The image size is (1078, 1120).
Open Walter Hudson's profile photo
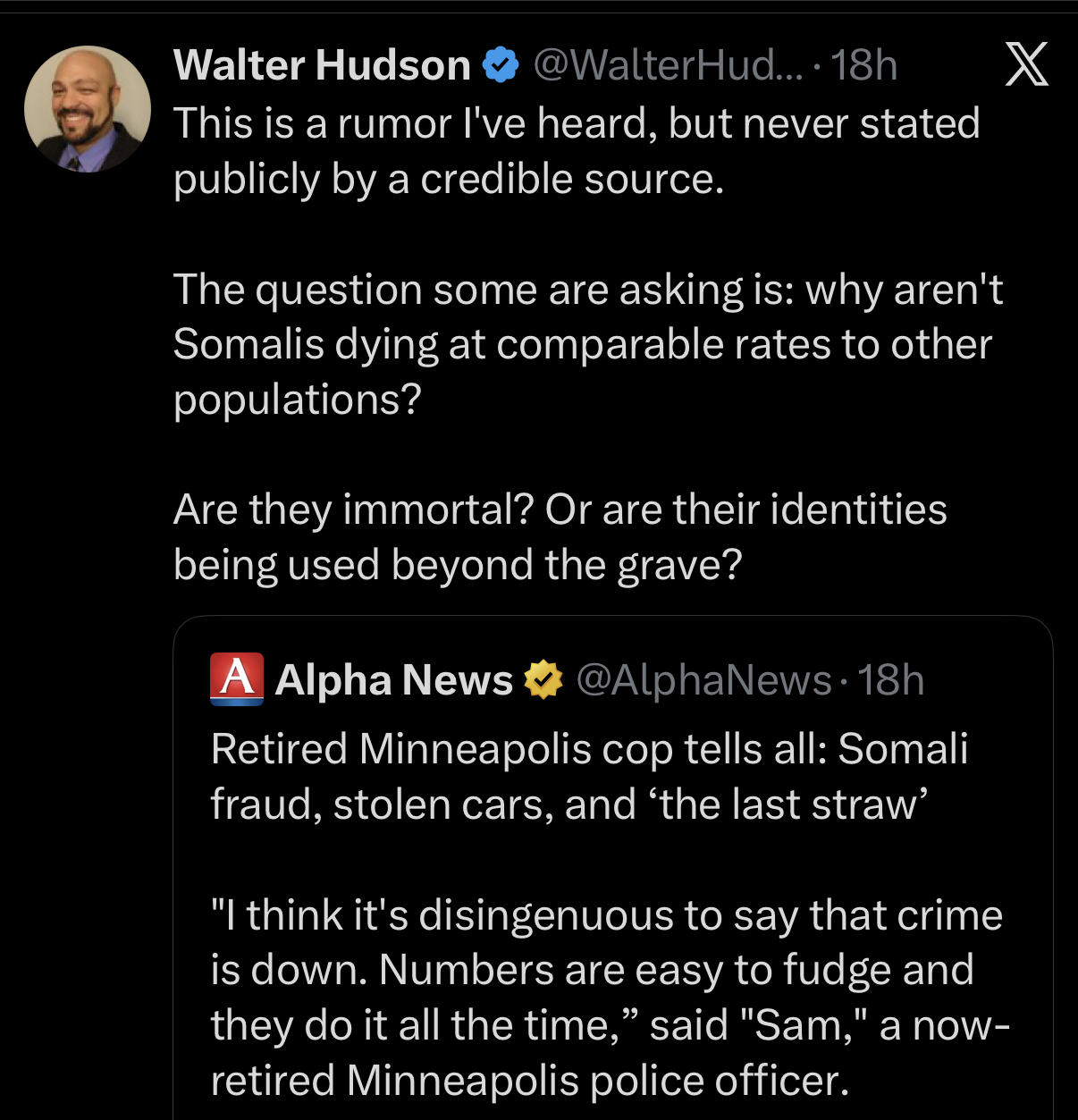pyautogui.click(x=88, y=109)
